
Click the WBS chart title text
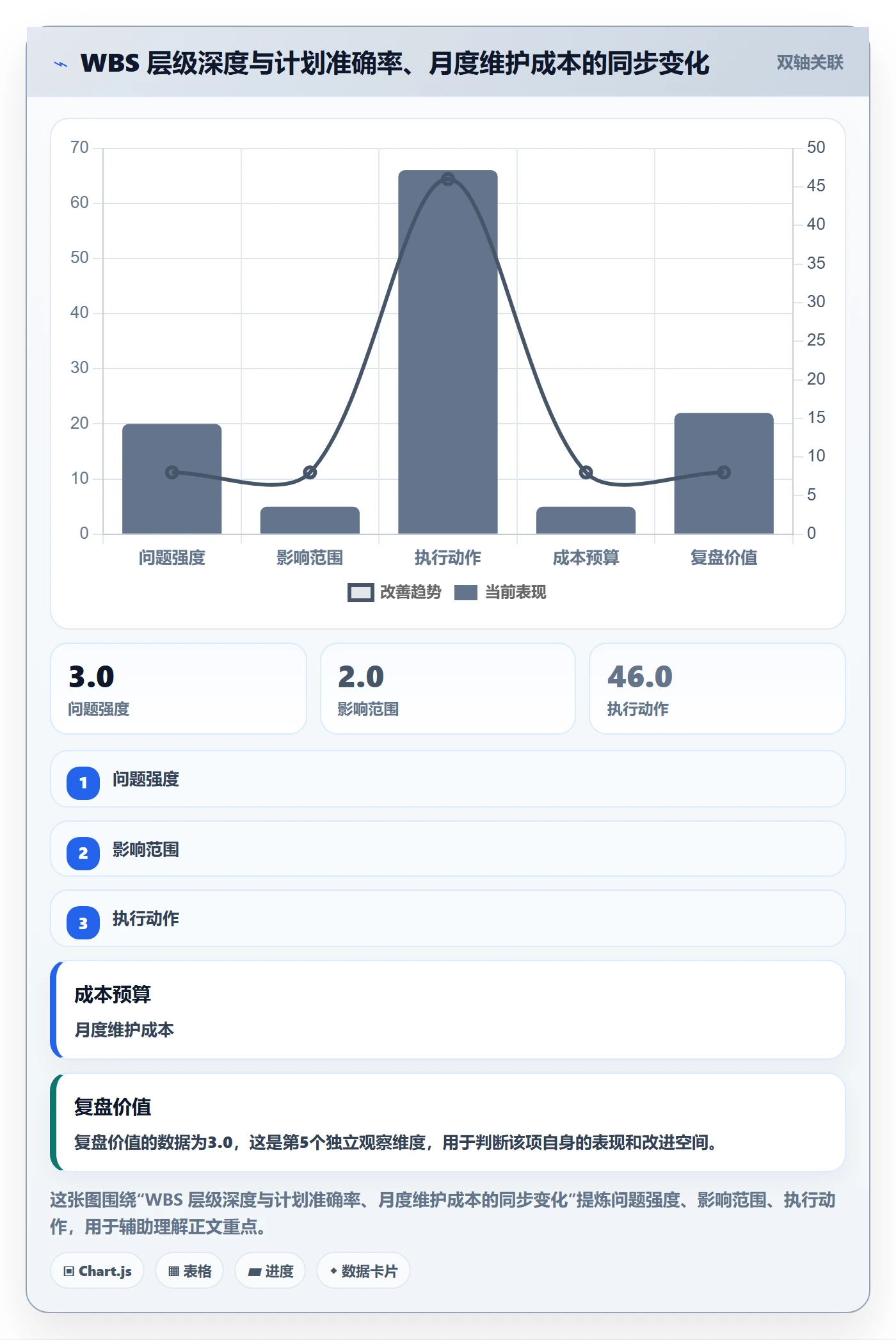tap(395, 63)
